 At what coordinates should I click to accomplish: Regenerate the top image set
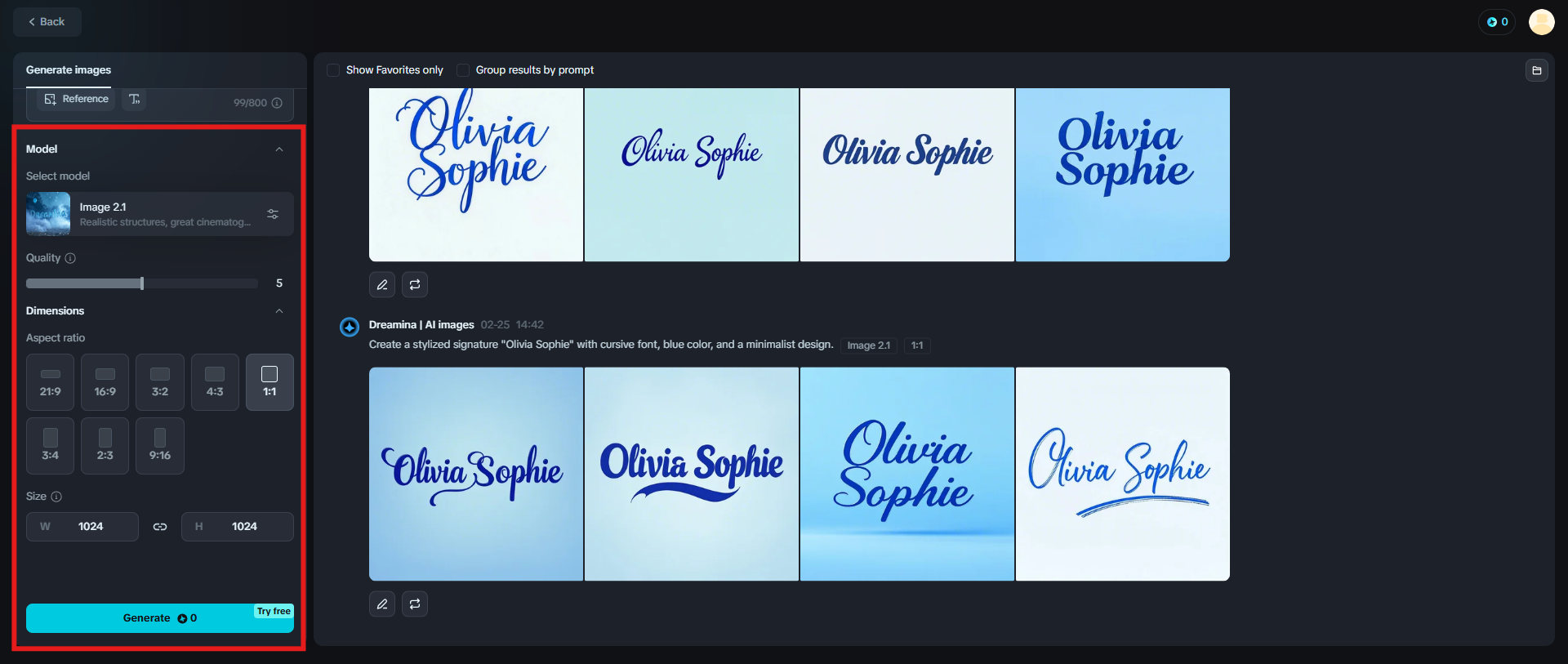pyautogui.click(x=415, y=284)
